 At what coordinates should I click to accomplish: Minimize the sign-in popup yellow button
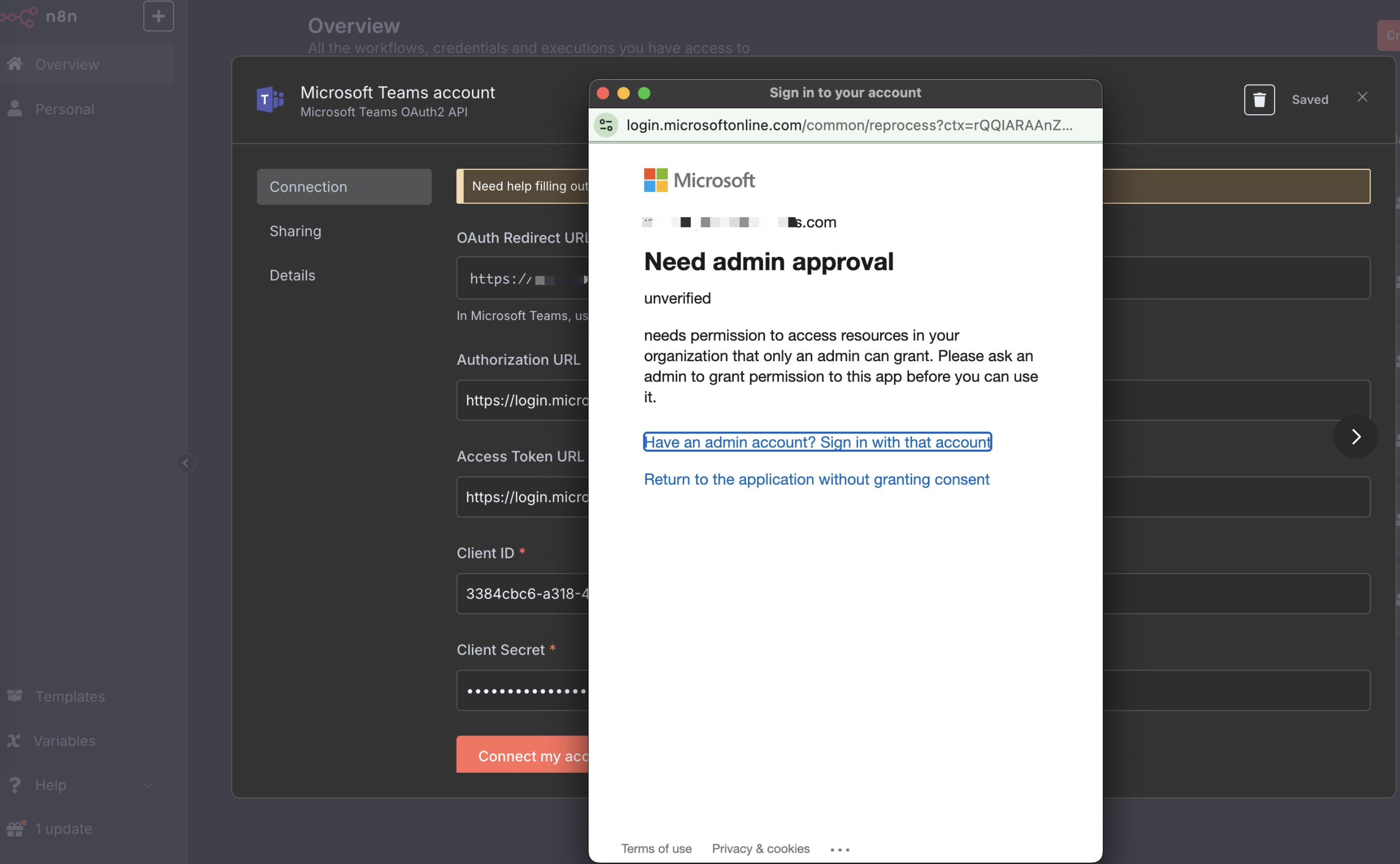[x=623, y=93]
